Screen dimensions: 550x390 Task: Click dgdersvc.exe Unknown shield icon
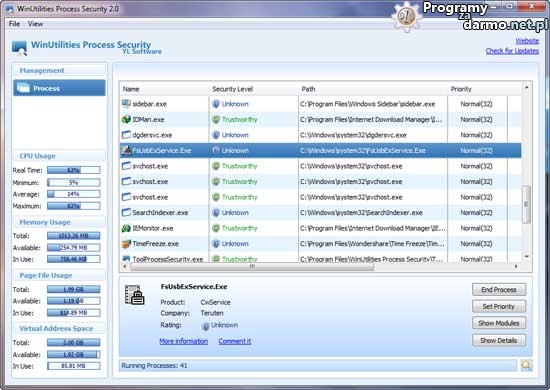coord(216,135)
